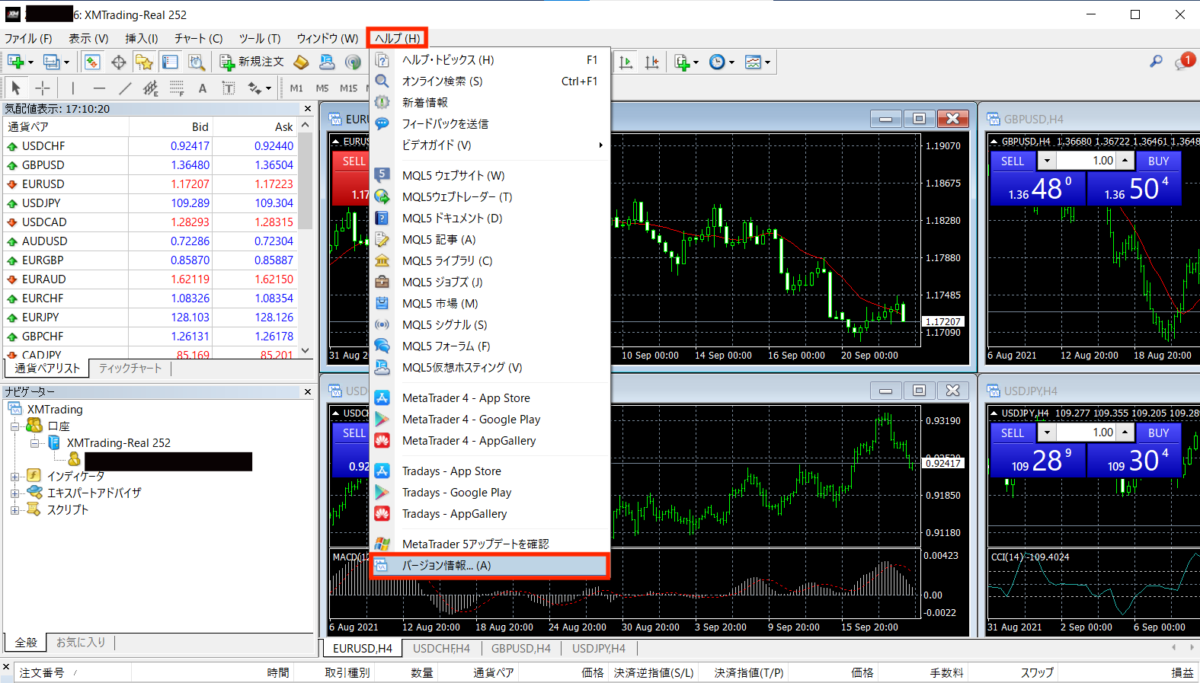Click BUY on the GBPUSD chart

[1158, 161]
